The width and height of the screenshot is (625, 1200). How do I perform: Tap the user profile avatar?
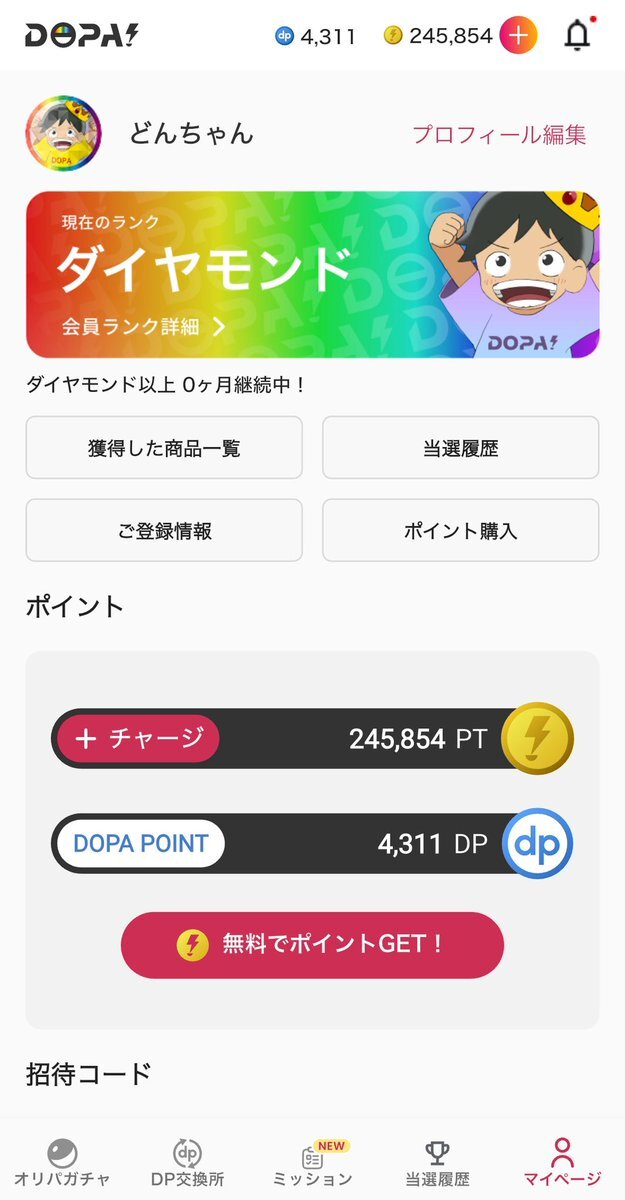tap(63, 134)
